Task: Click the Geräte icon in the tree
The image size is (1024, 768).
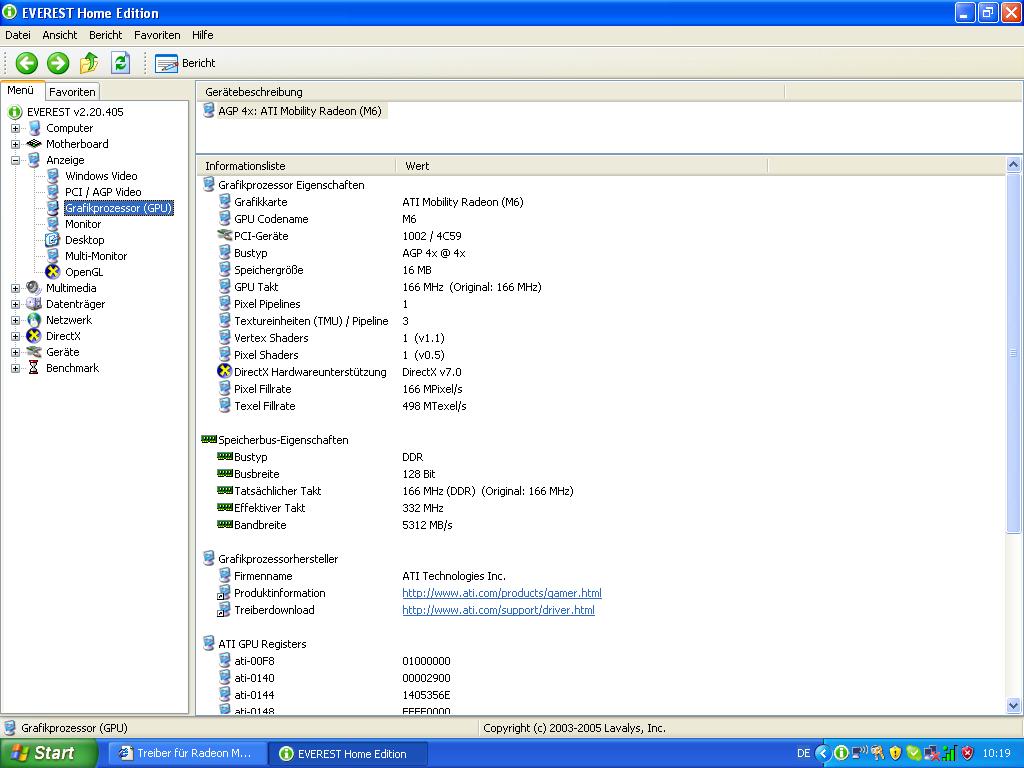Action: coord(34,352)
